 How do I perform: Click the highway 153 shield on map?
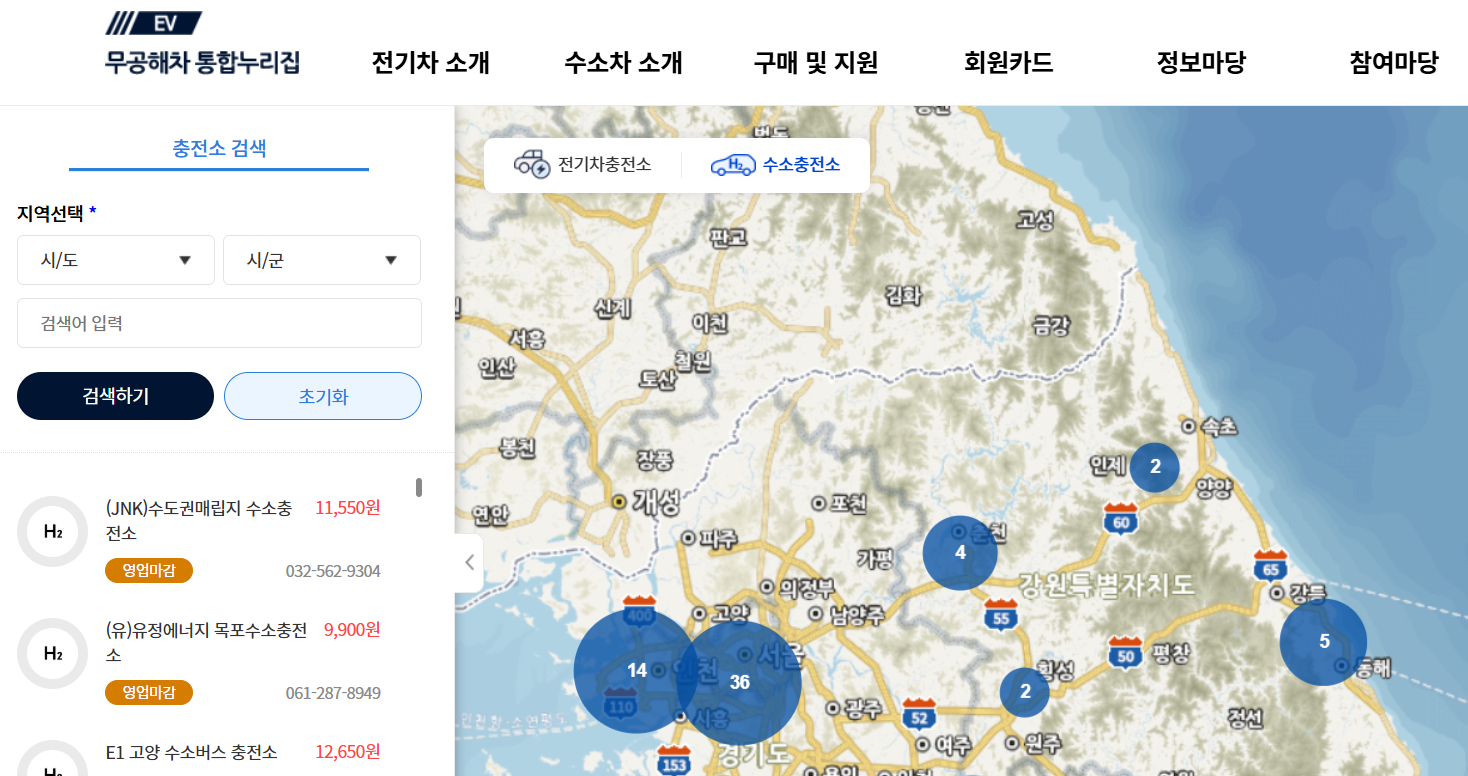click(x=675, y=760)
